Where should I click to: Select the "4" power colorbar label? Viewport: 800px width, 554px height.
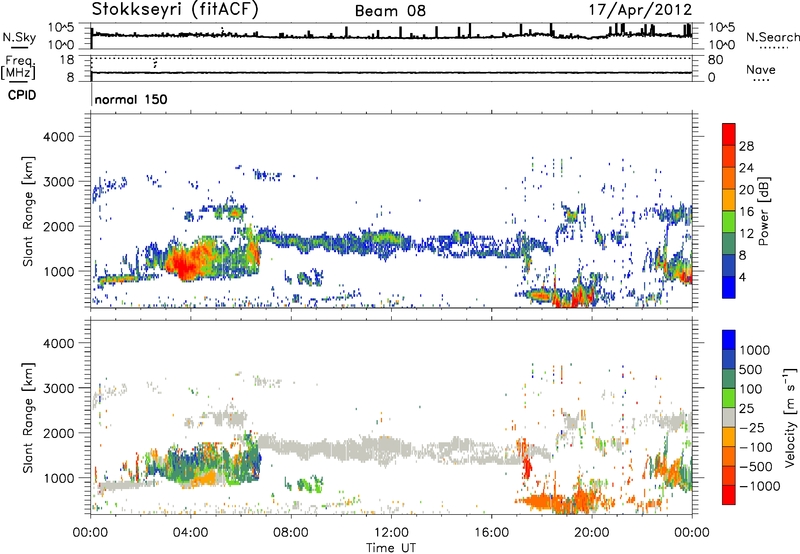[742, 278]
